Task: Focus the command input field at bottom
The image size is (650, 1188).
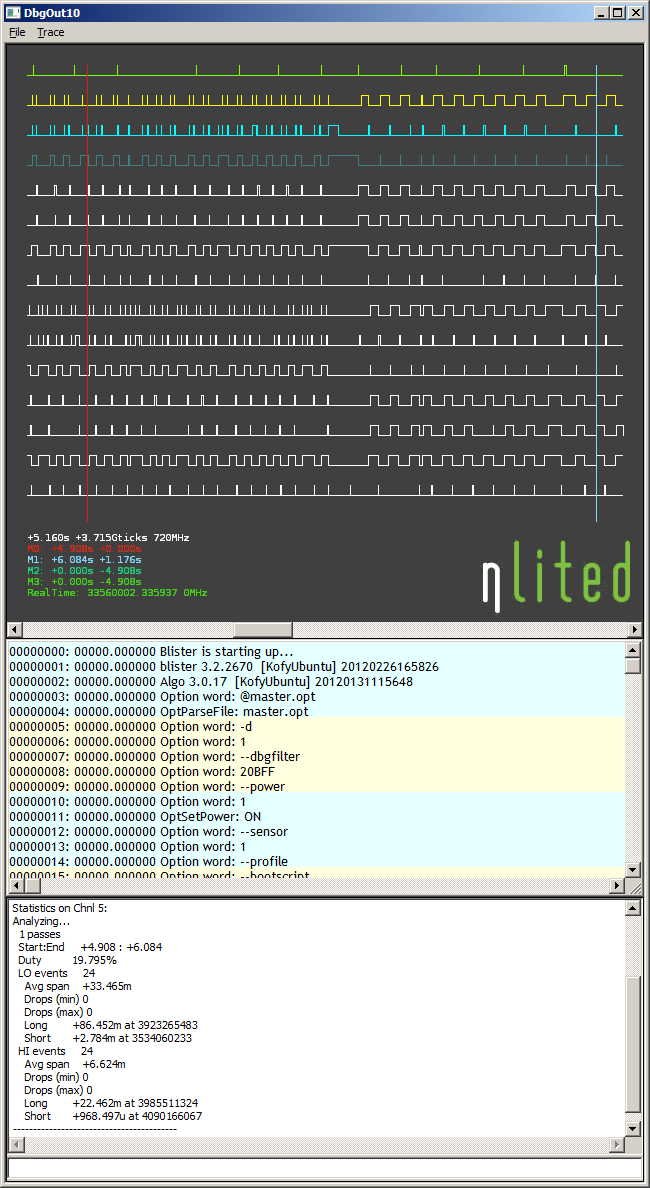Action: point(324,1168)
